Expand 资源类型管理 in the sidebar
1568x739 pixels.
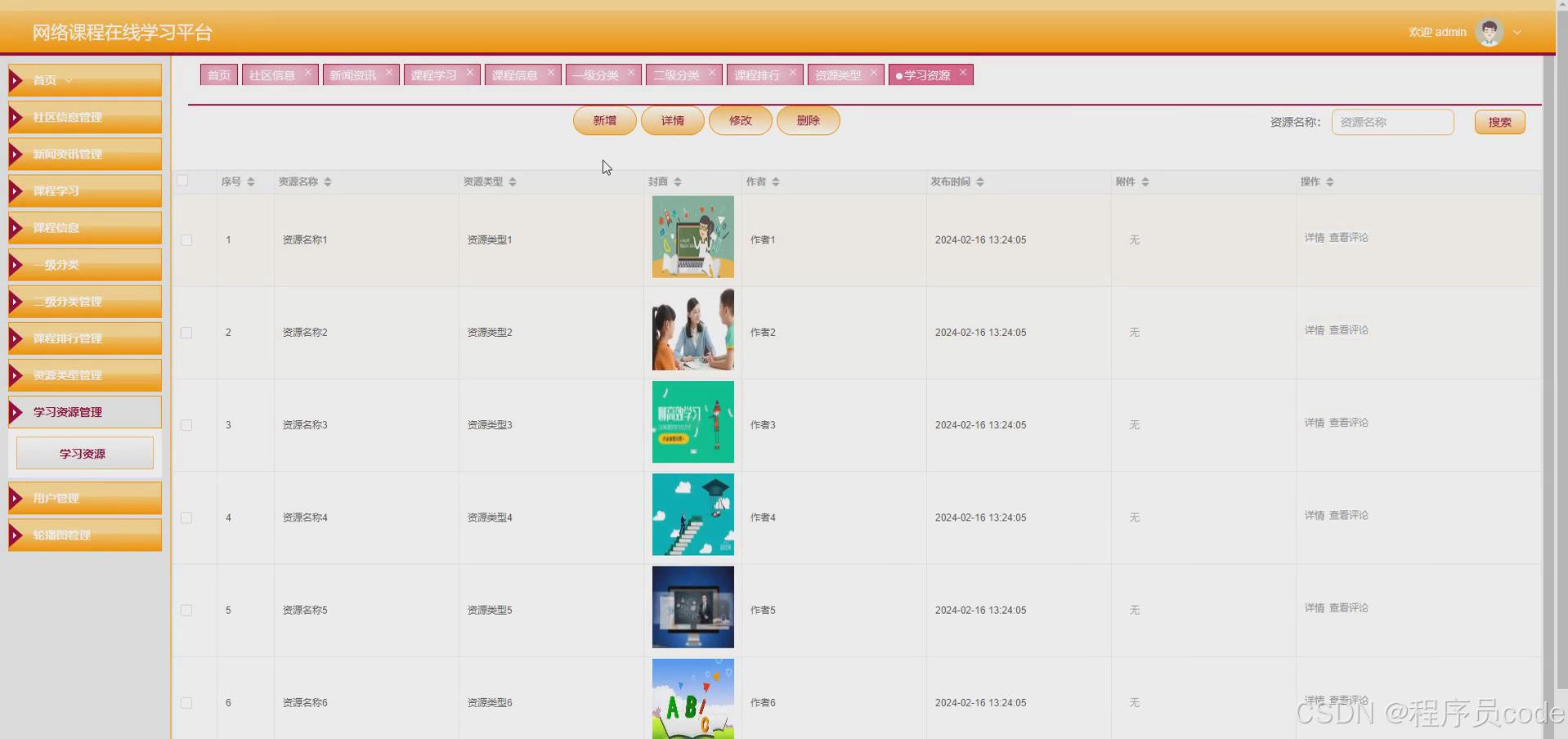pos(85,374)
